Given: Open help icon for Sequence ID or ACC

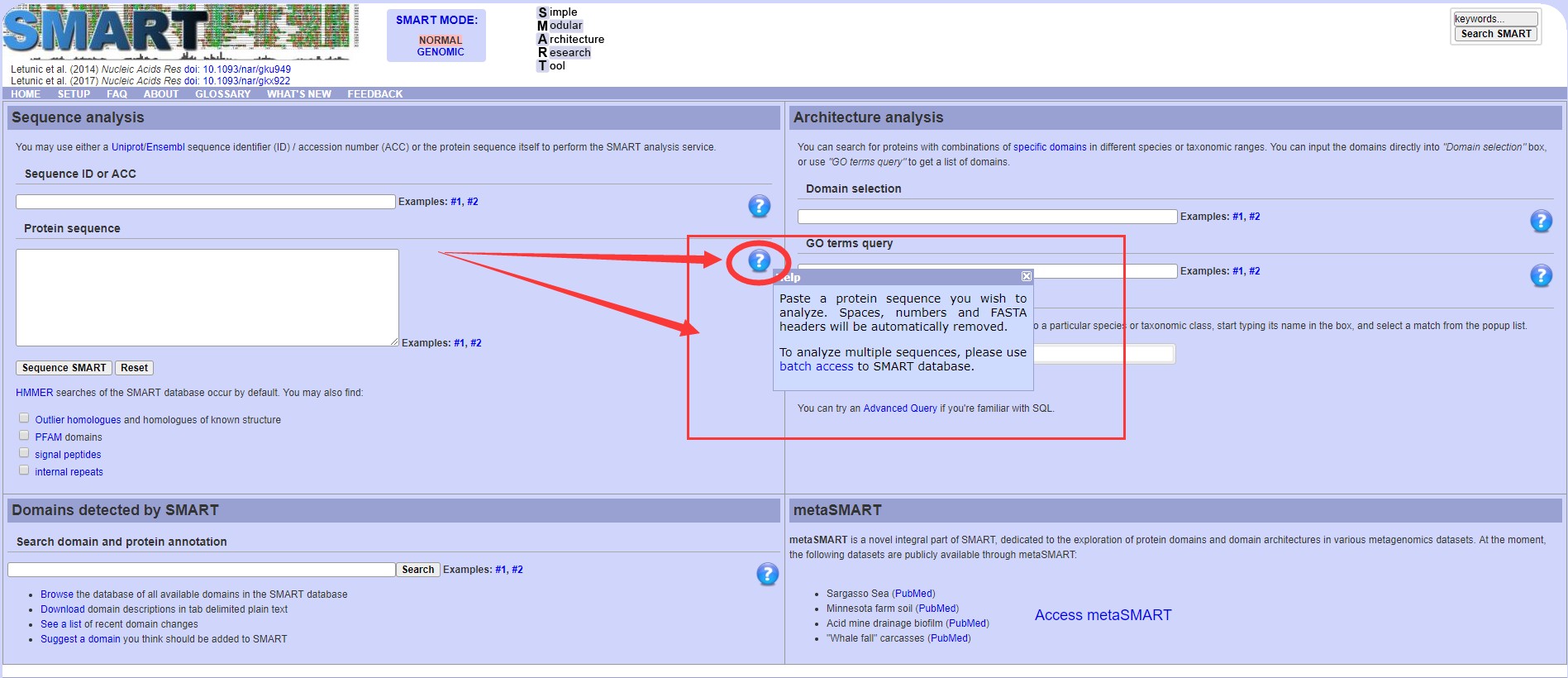Looking at the screenshot, I should click(x=759, y=206).
